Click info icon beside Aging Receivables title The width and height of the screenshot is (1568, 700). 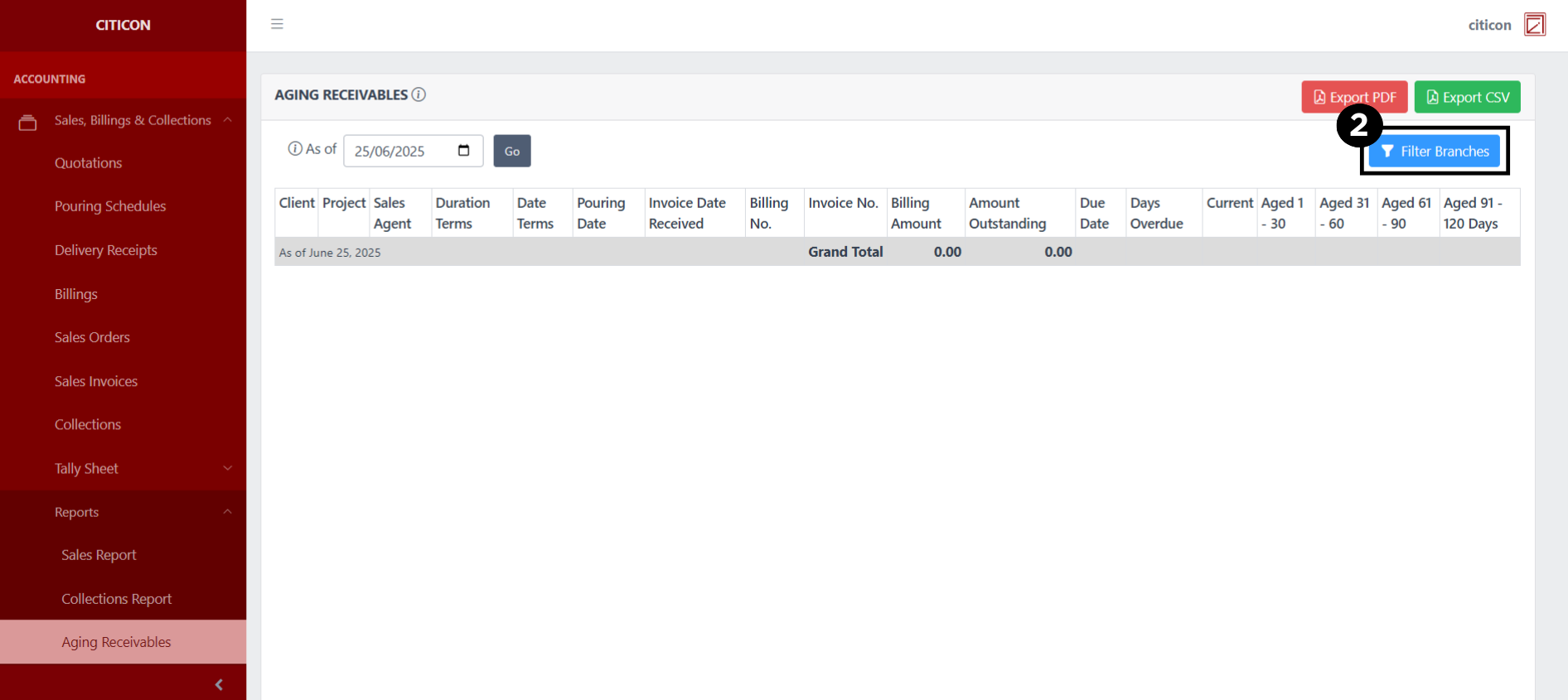click(x=419, y=94)
